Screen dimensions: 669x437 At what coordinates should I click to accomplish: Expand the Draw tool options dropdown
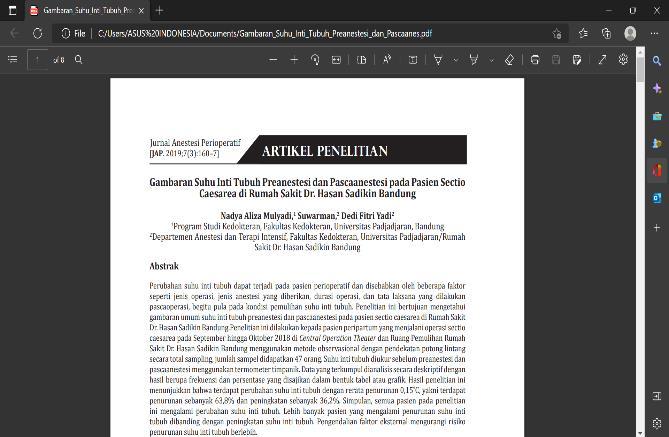click(455, 60)
